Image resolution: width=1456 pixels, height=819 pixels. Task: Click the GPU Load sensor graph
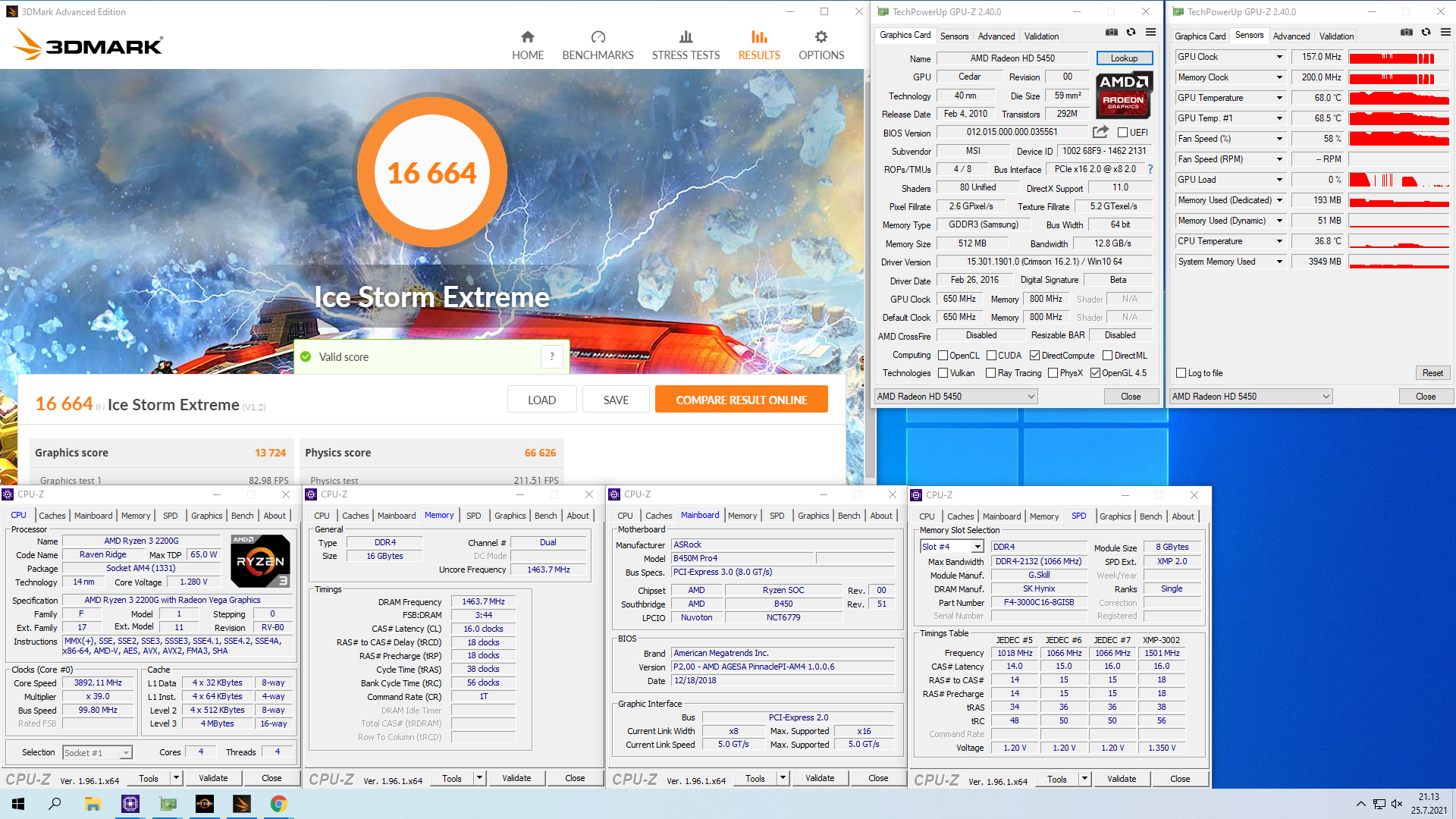click(1399, 180)
